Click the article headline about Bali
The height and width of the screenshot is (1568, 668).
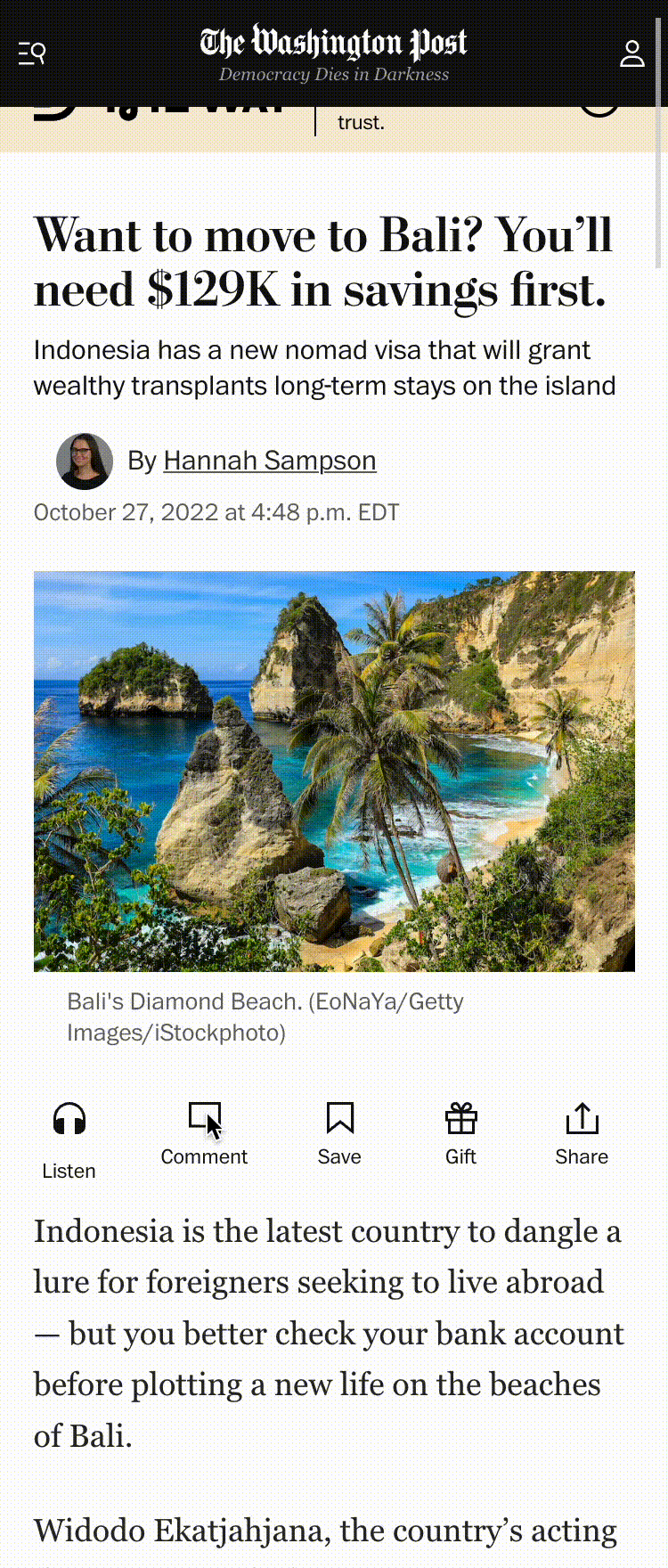323,262
